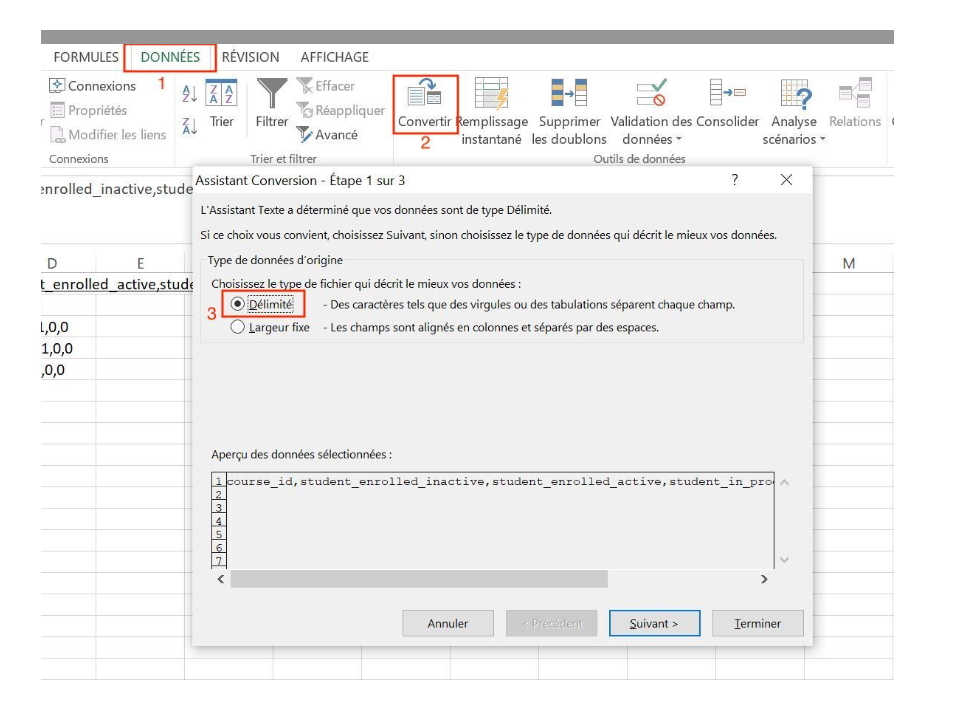Click Effacer filter option
This screenshot has height=710, width=974.
click(325, 86)
